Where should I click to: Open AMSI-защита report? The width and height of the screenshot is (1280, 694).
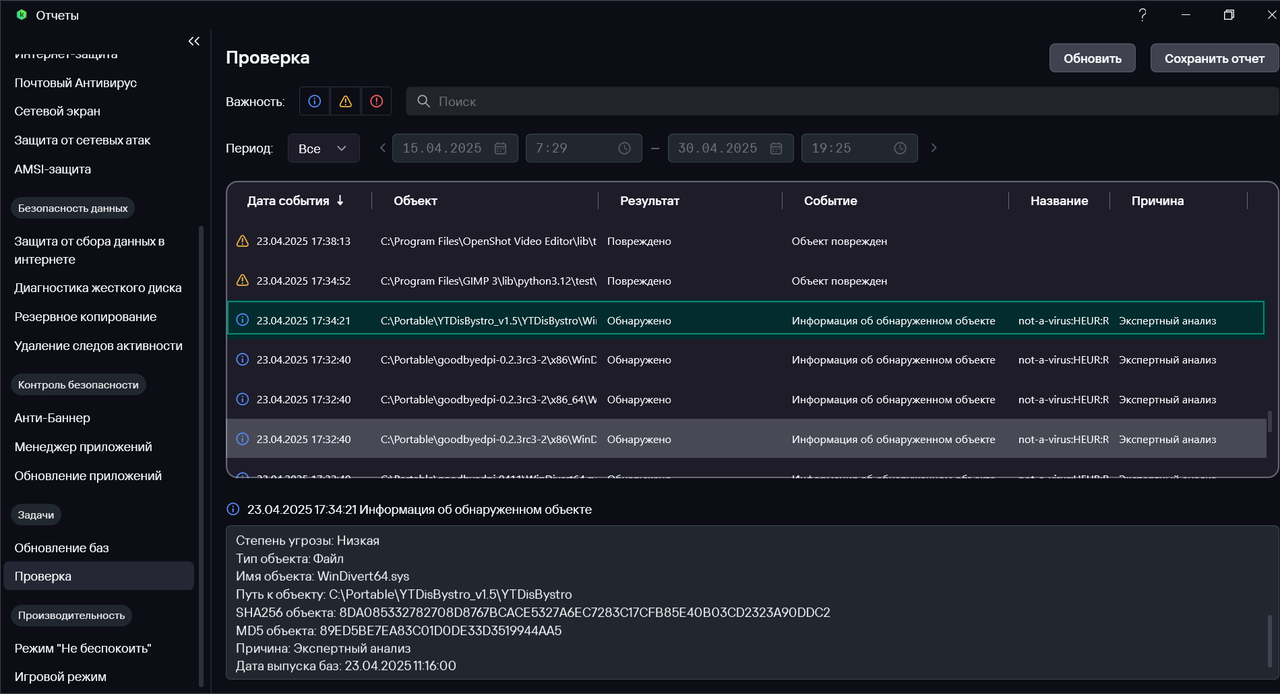click(52, 169)
